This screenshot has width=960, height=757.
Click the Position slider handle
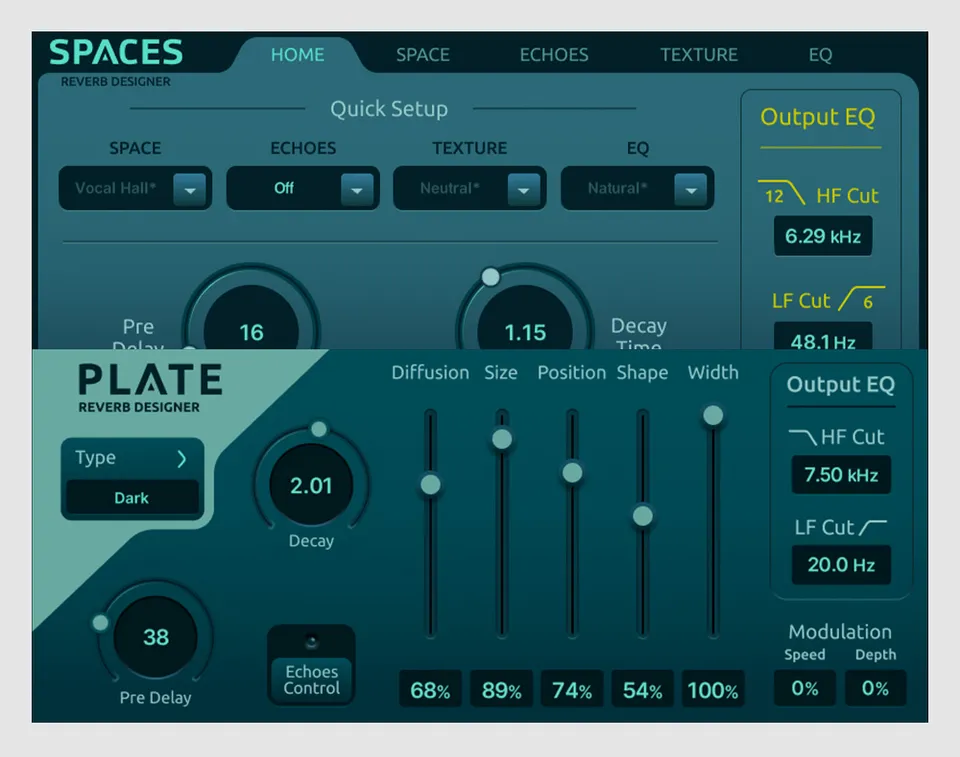(572, 472)
